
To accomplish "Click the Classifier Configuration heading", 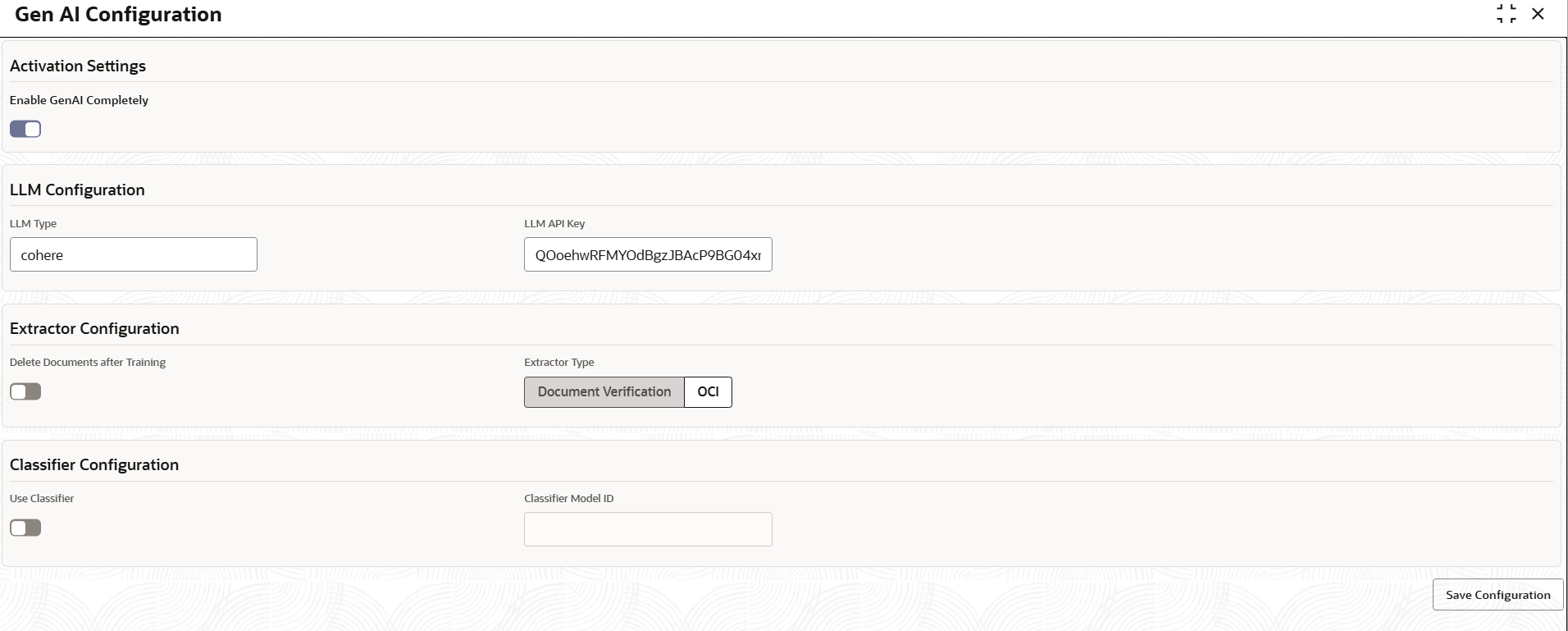I will [94, 464].
